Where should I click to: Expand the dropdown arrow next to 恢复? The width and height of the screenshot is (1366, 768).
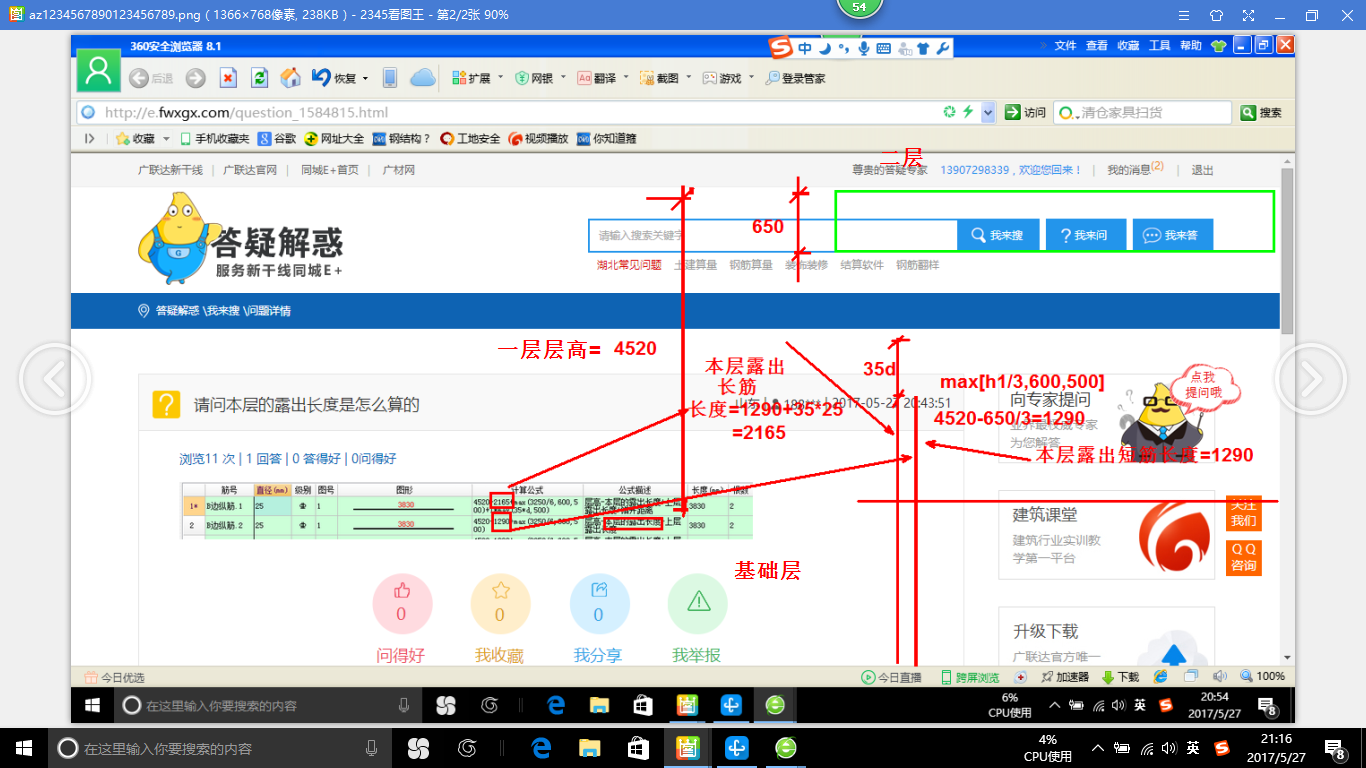pyautogui.click(x=365, y=79)
